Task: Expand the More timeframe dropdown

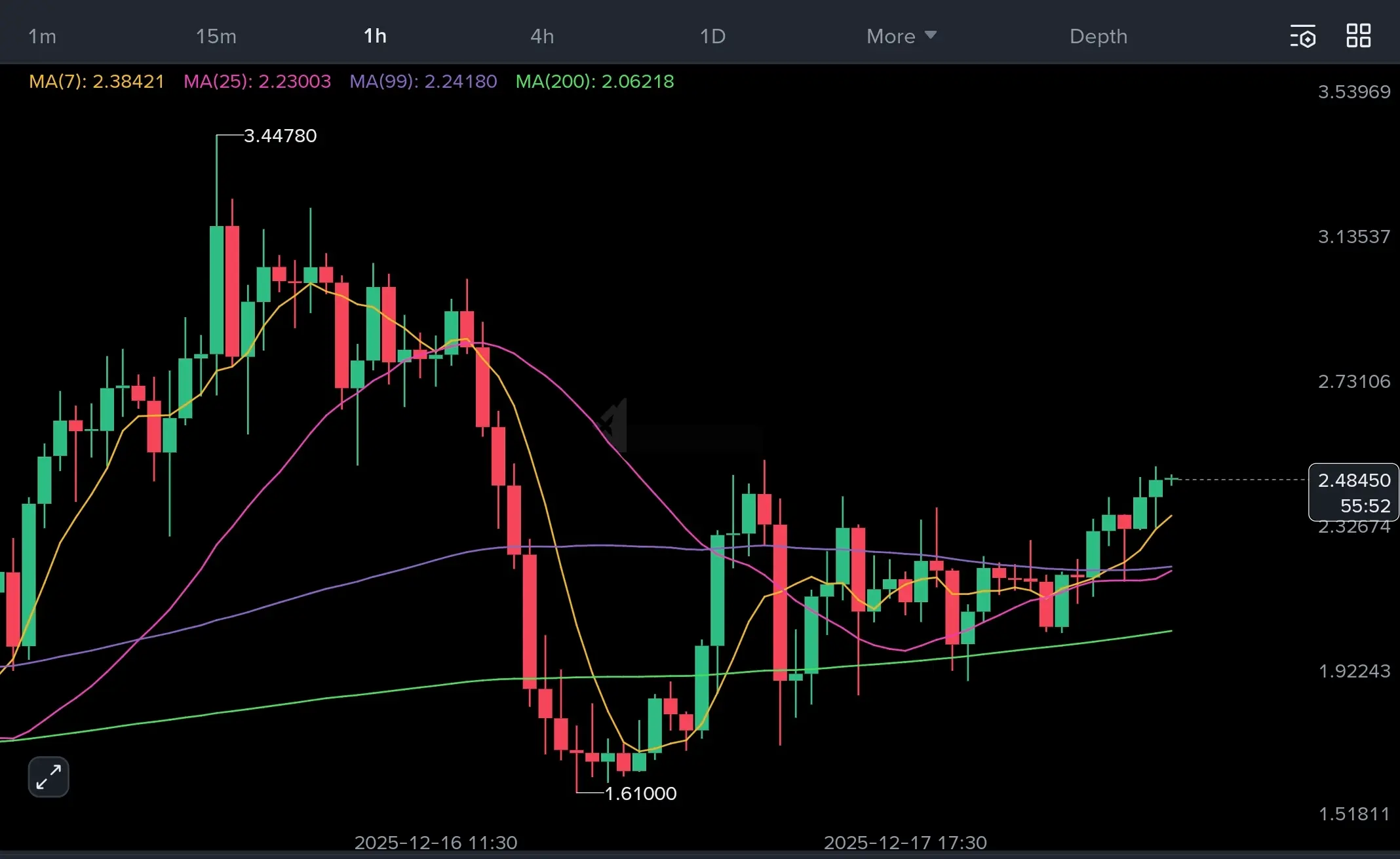Action: coord(901,36)
